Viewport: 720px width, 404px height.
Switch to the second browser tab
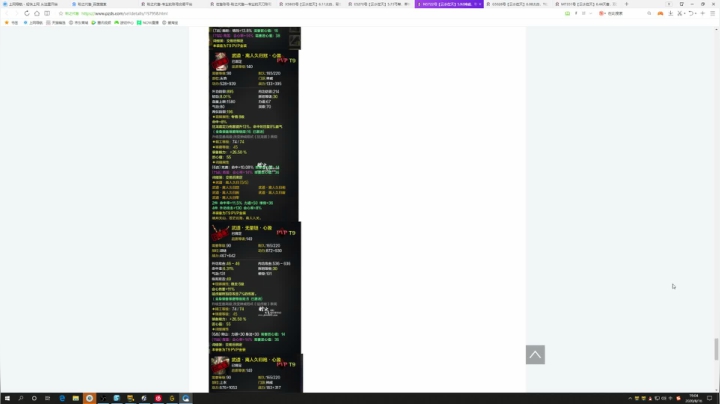[103, 4]
